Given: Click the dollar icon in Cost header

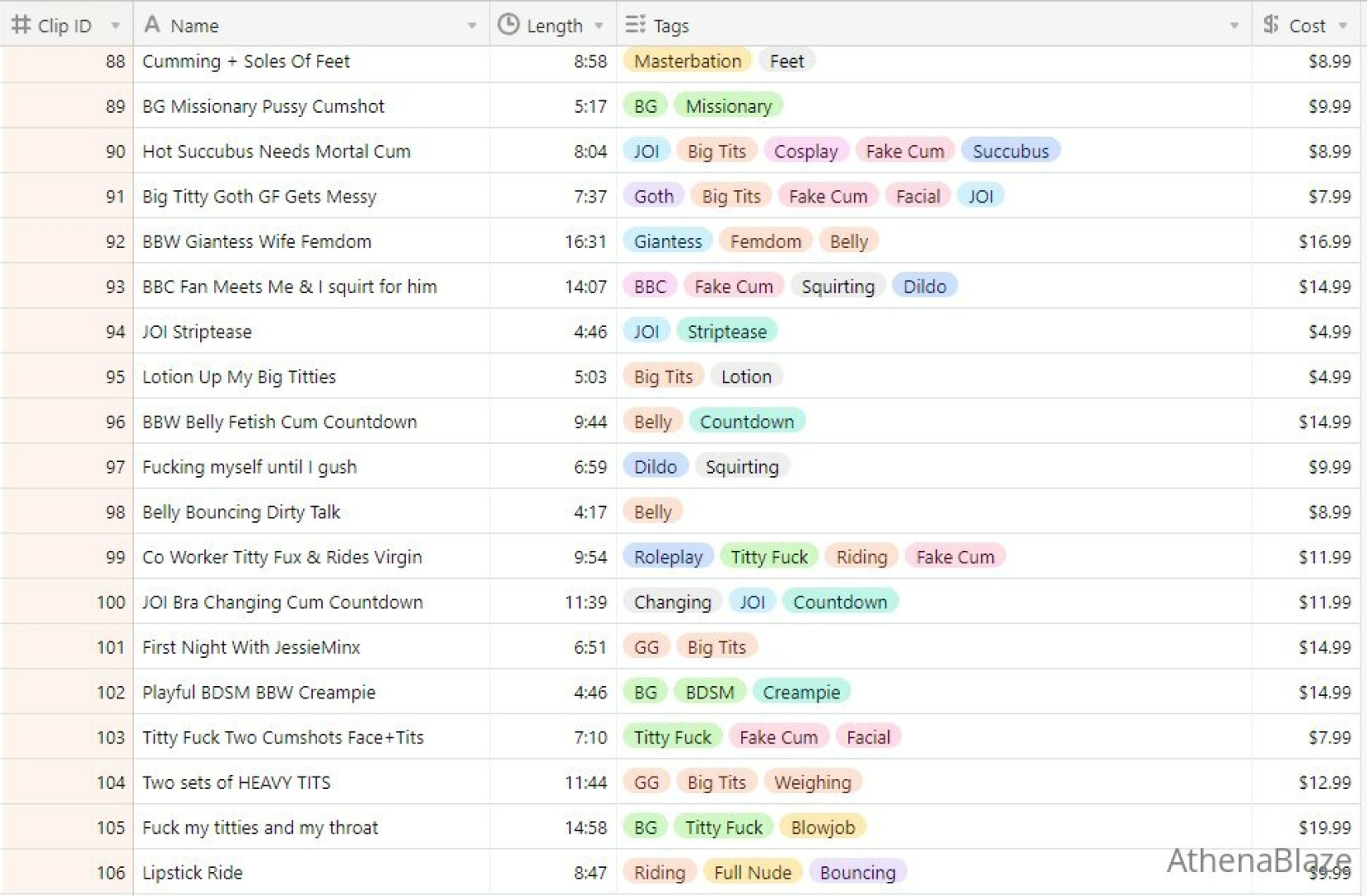Looking at the screenshot, I should pyautogui.click(x=1271, y=25).
